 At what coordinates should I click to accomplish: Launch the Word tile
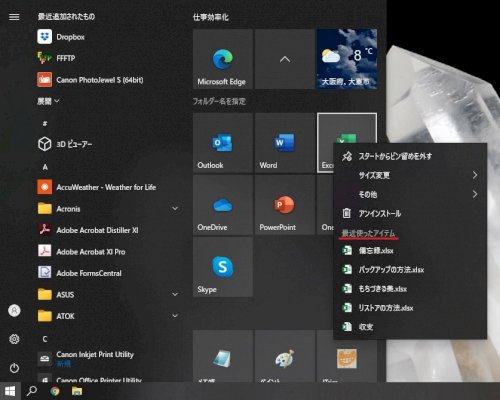pyautogui.click(x=285, y=143)
